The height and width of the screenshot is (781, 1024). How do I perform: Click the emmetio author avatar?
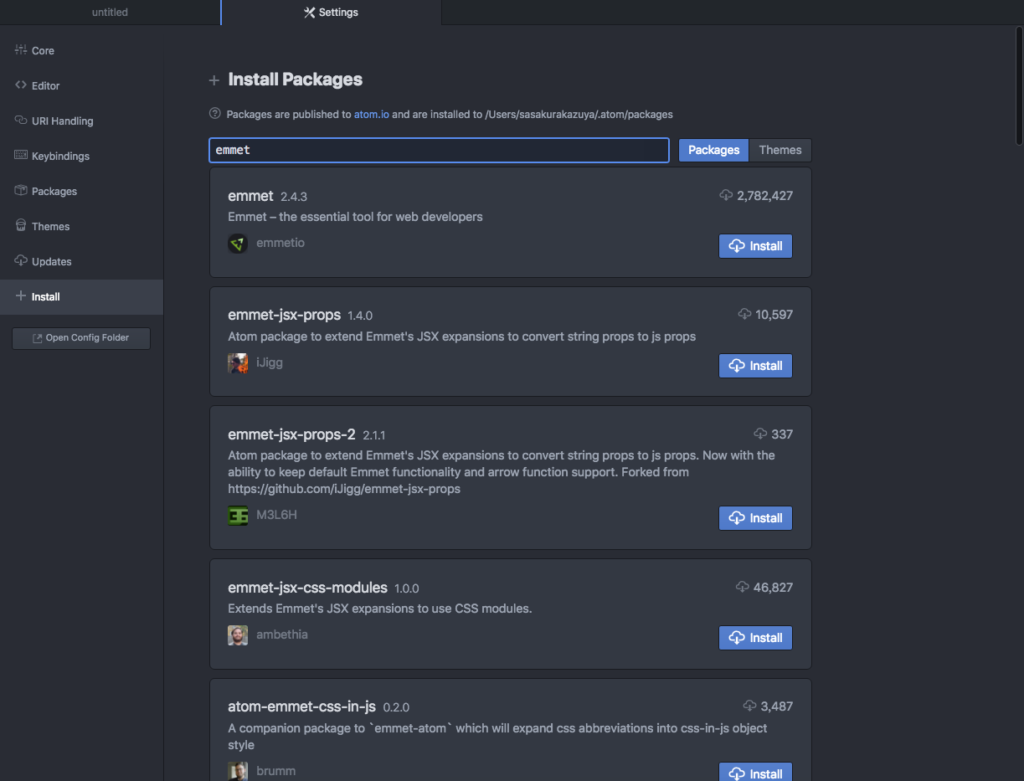pos(238,244)
